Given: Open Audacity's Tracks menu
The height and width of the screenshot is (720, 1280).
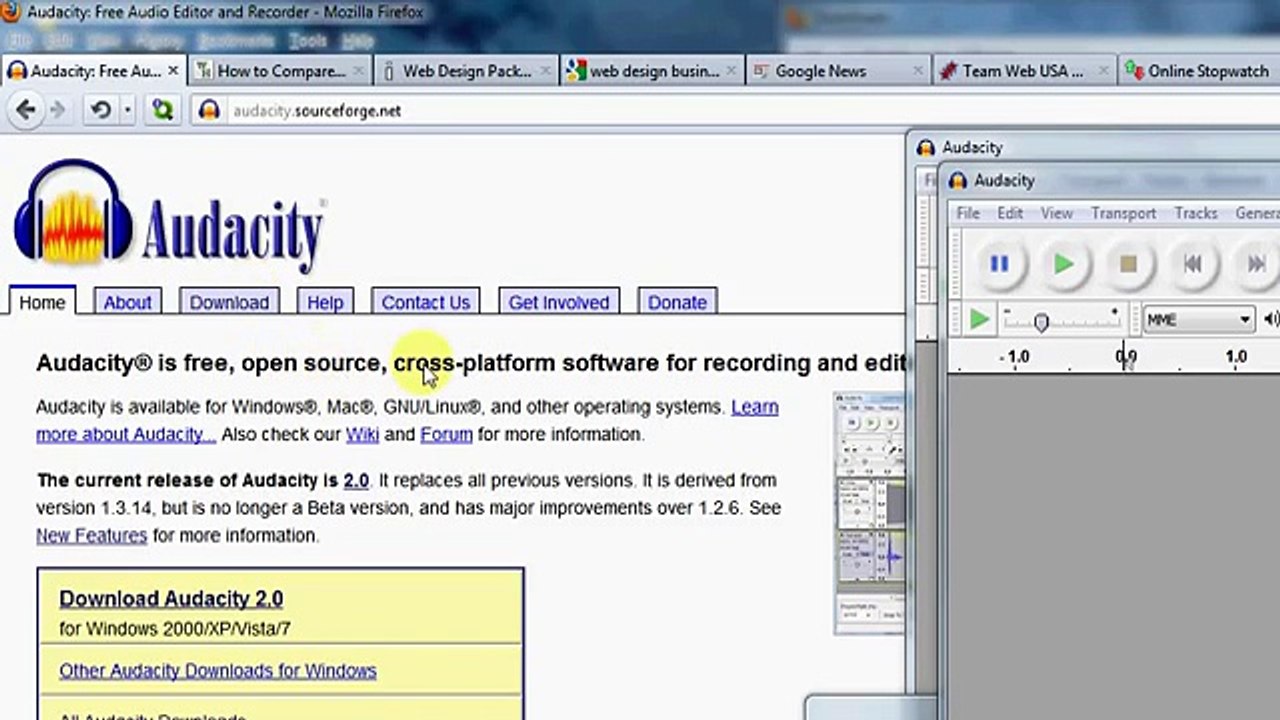Looking at the screenshot, I should [1195, 213].
